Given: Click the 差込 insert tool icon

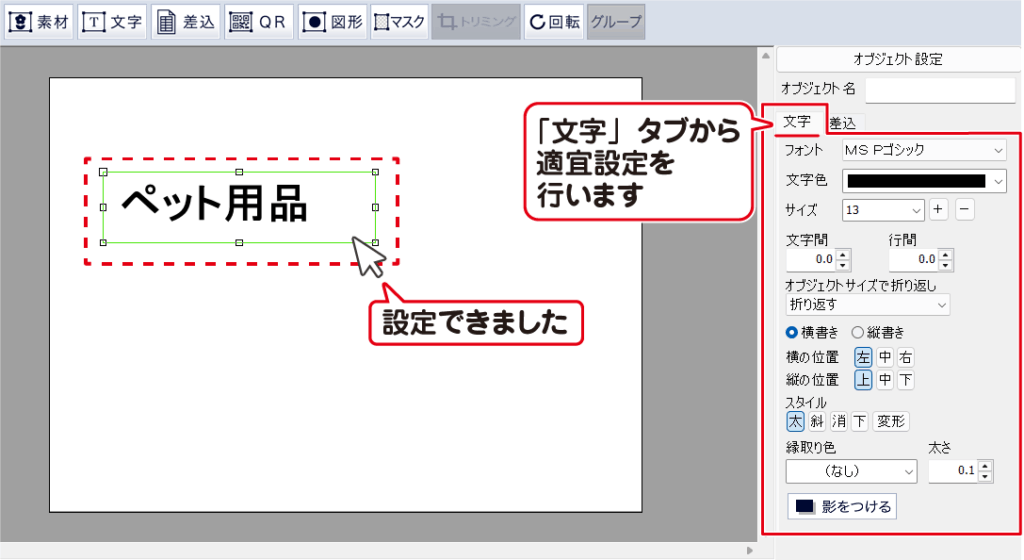Looking at the screenshot, I should click(187, 21).
